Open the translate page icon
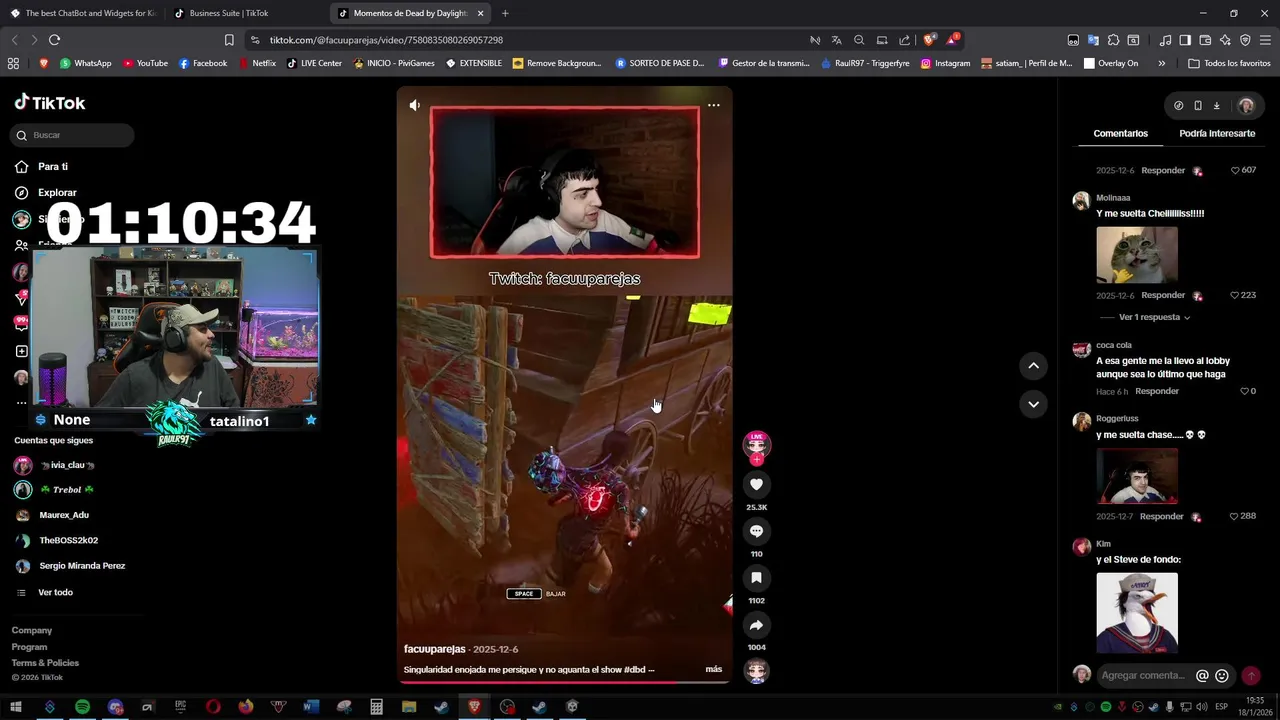This screenshot has height=720, width=1280. (836, 40)
